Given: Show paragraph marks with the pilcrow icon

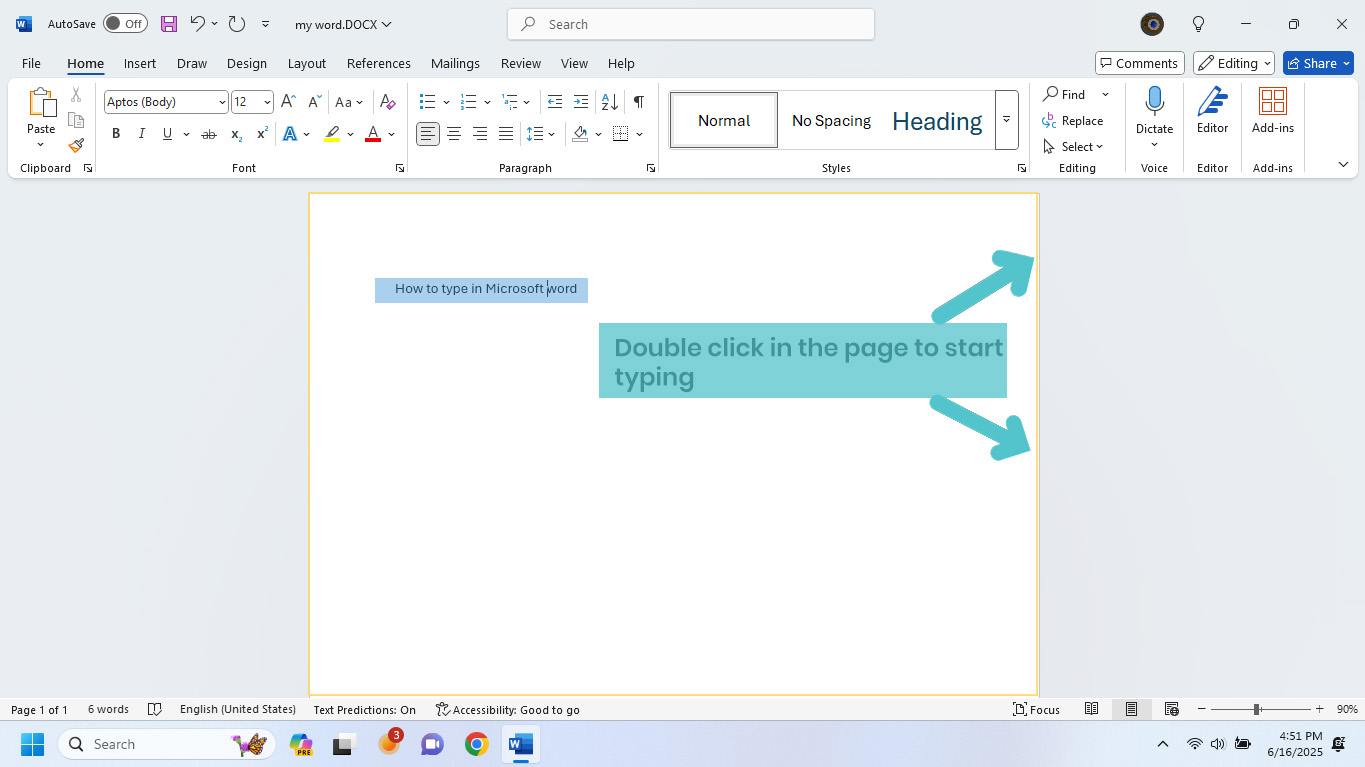Looking at the screenshot, I should [x=638, y=101].
